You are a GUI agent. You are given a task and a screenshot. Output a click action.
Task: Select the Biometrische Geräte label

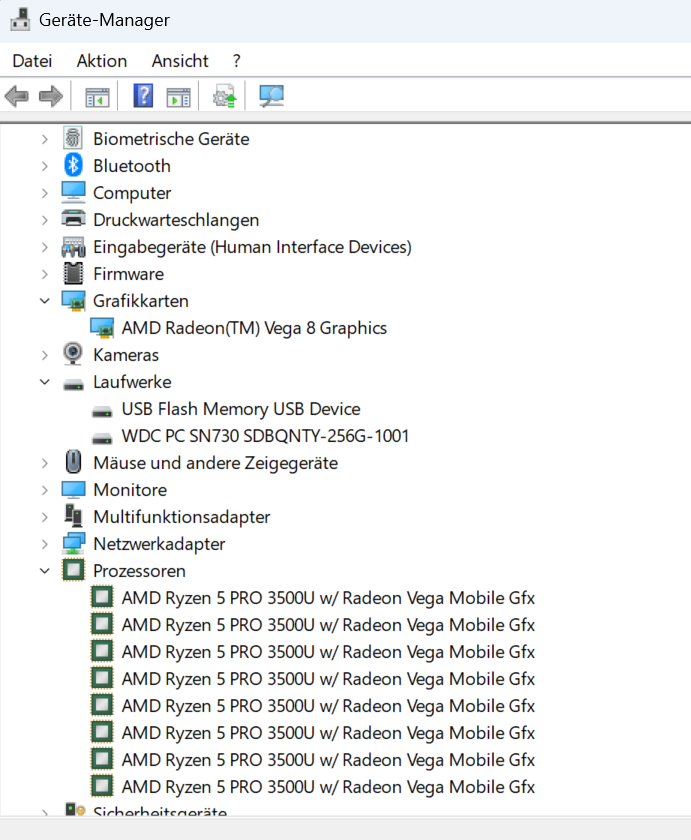coord(171,139)
